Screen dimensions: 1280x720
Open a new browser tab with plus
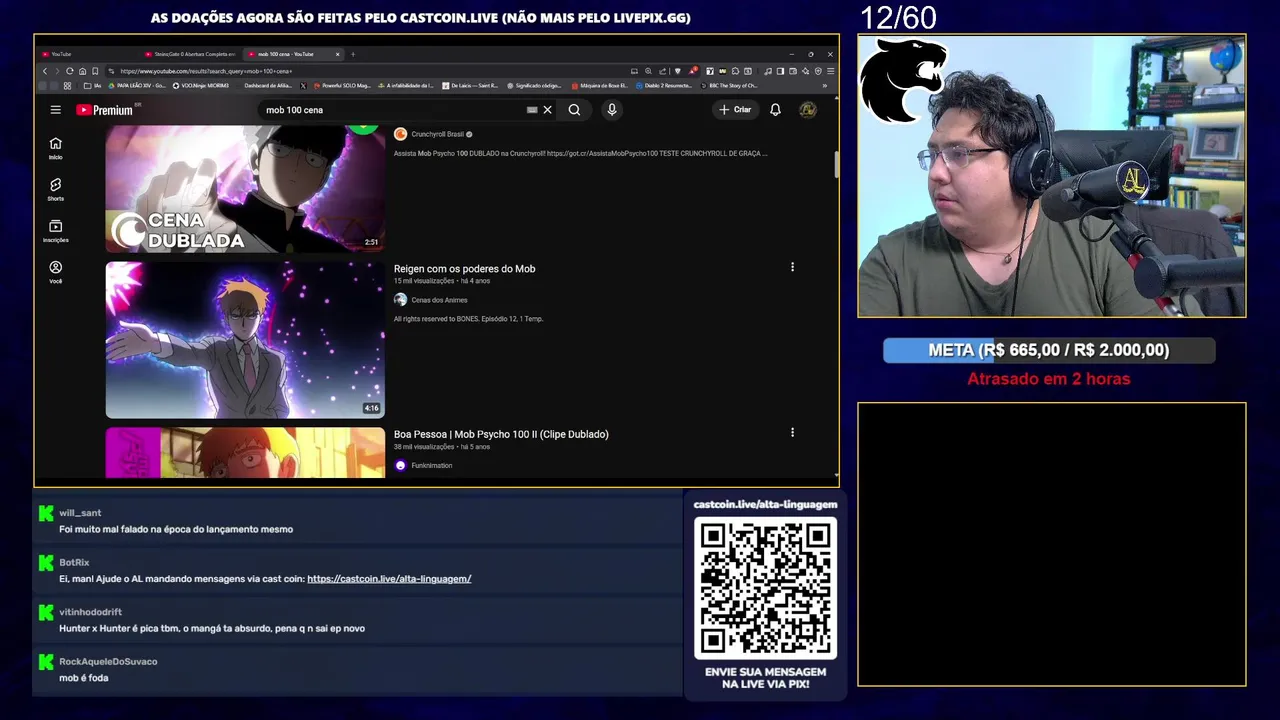[x=353, y=54]
